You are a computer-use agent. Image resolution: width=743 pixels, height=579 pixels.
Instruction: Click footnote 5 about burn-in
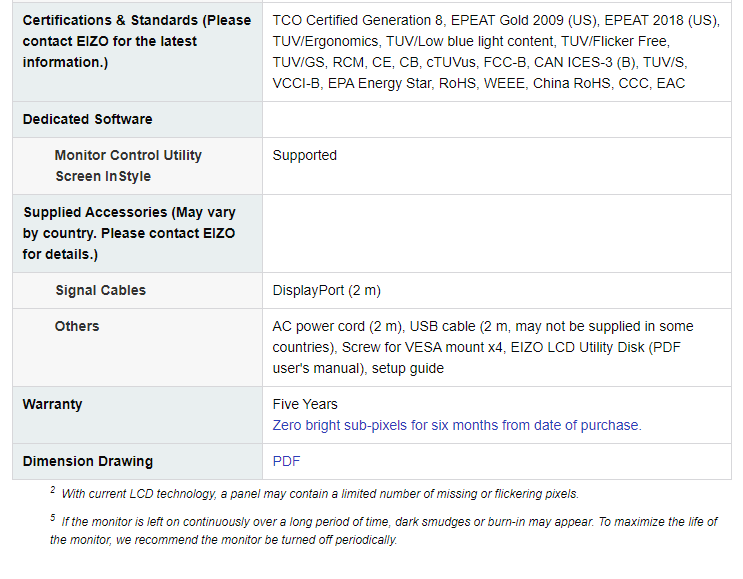tap(384, 530)
